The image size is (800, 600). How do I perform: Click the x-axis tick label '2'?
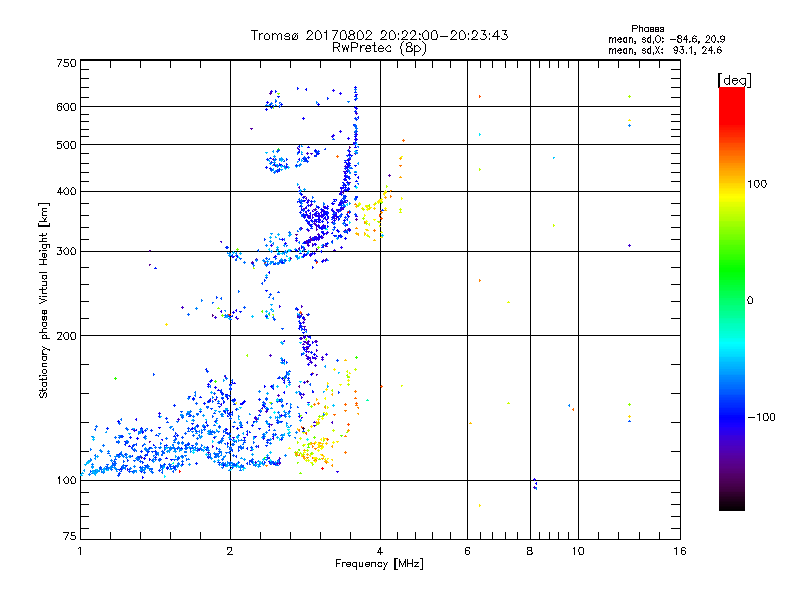(x=230, y=551)
